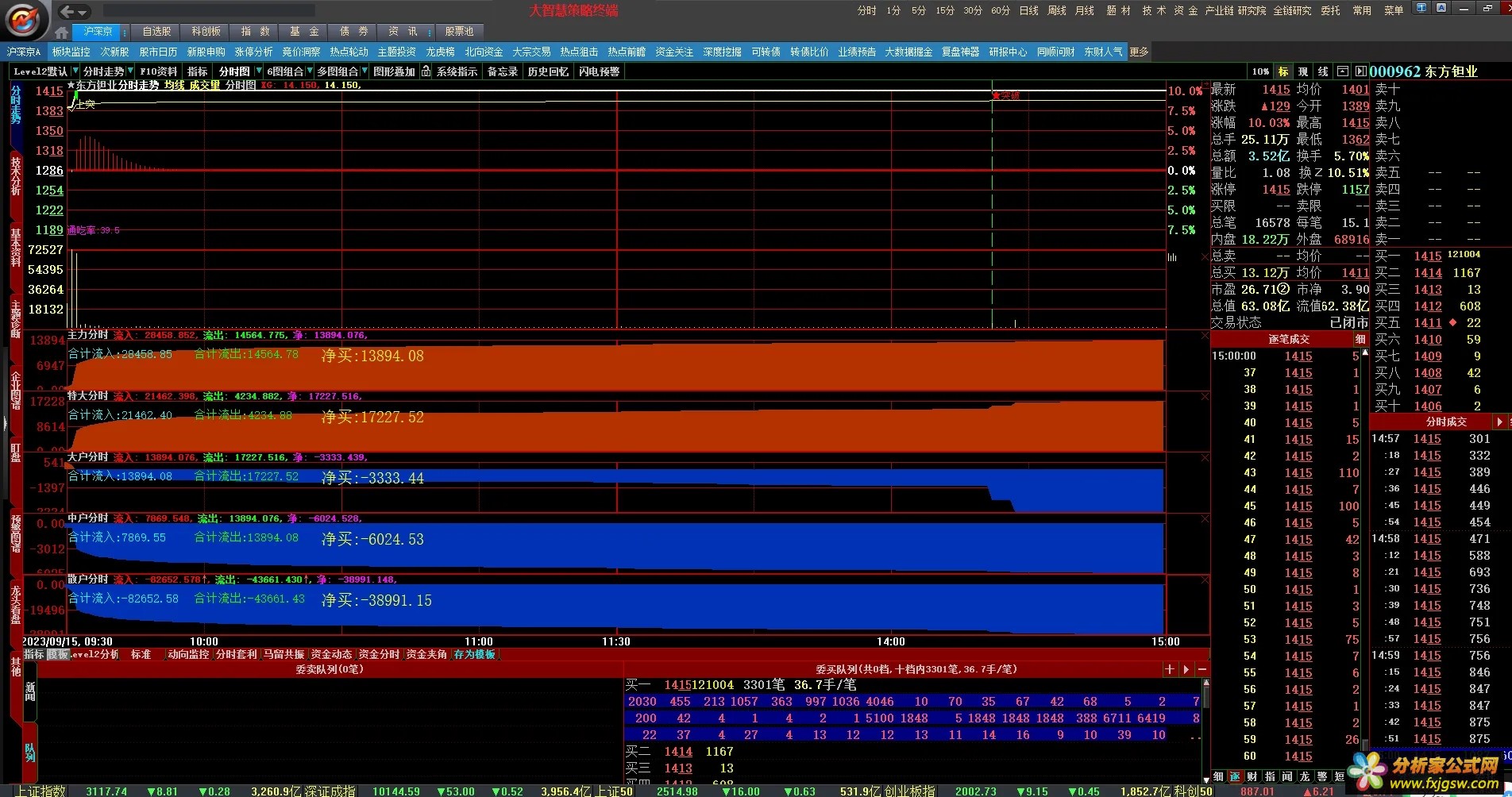Open the 分时图 dropdown arrow

258,71
